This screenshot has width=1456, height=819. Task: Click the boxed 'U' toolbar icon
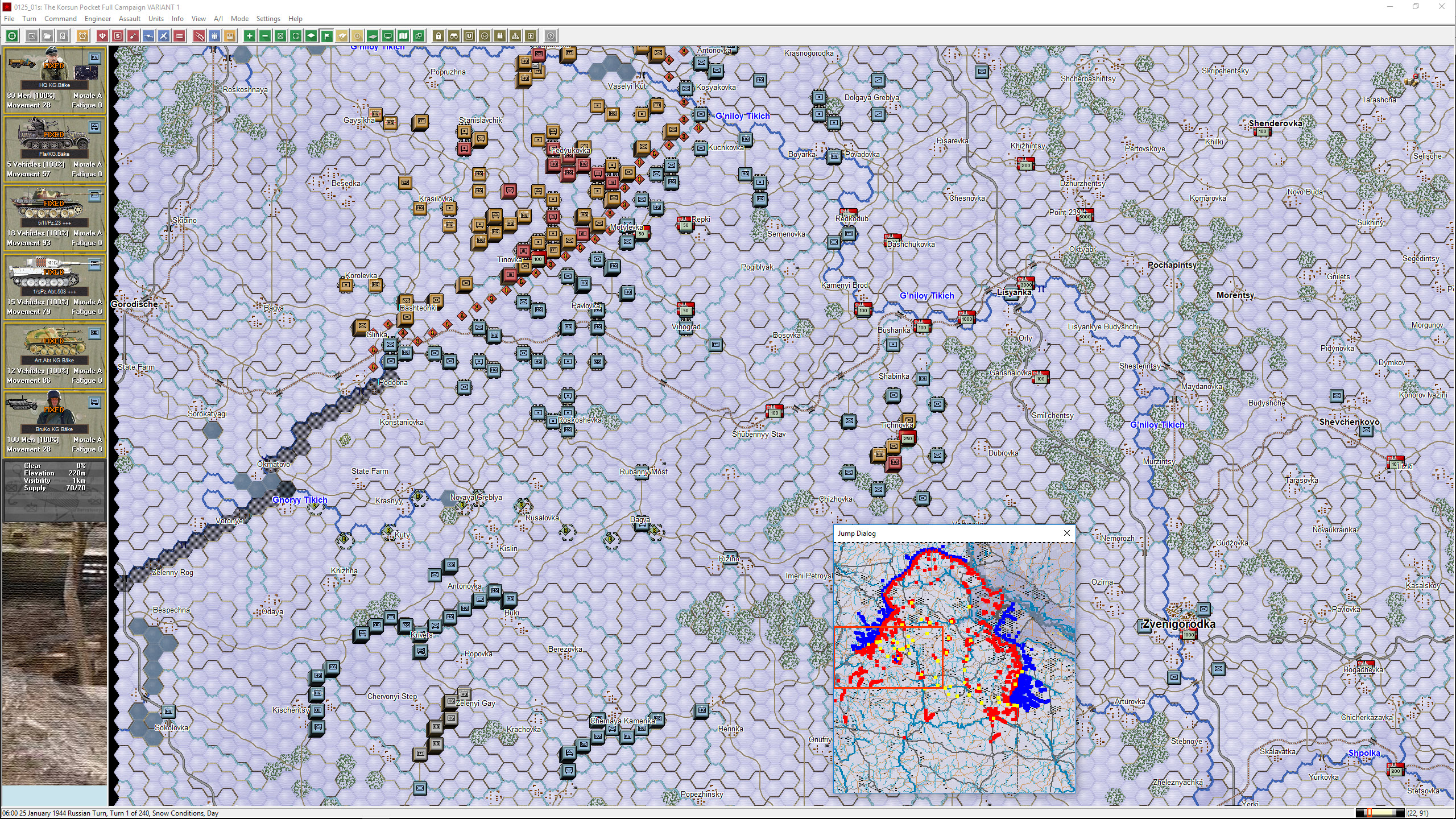pos(469,36)
